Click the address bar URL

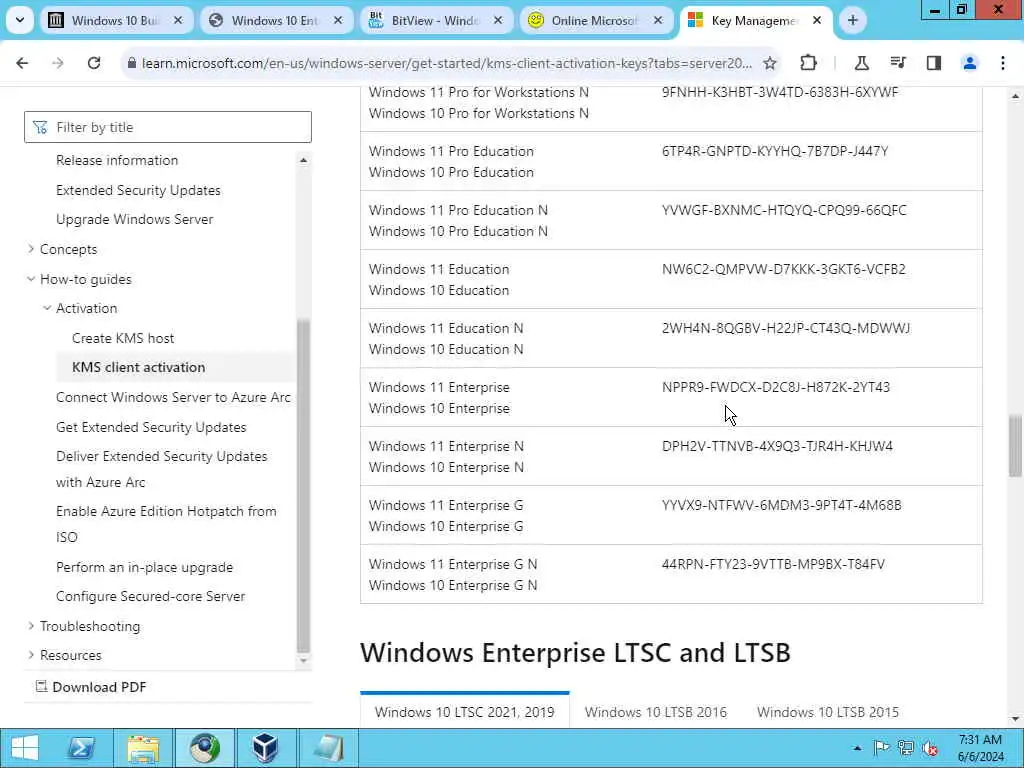[447, 63]
